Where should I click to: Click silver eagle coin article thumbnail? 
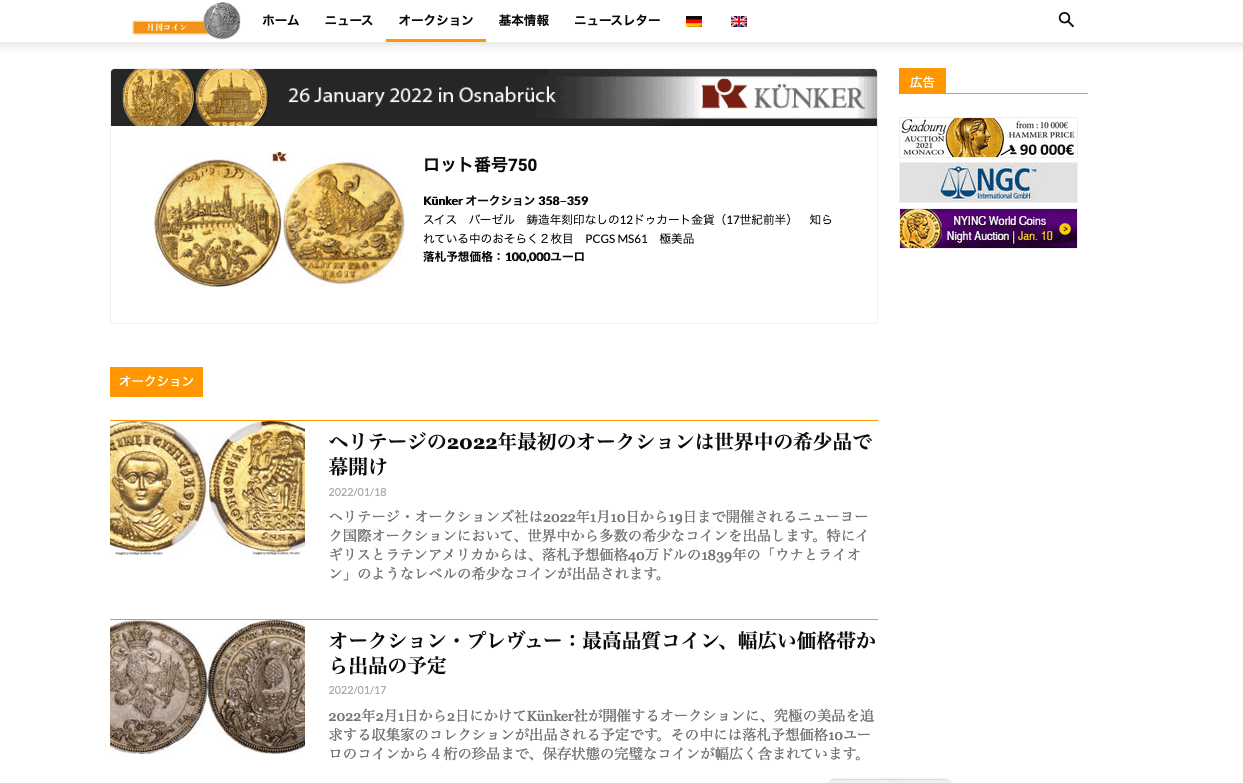[x=207, y=687]
